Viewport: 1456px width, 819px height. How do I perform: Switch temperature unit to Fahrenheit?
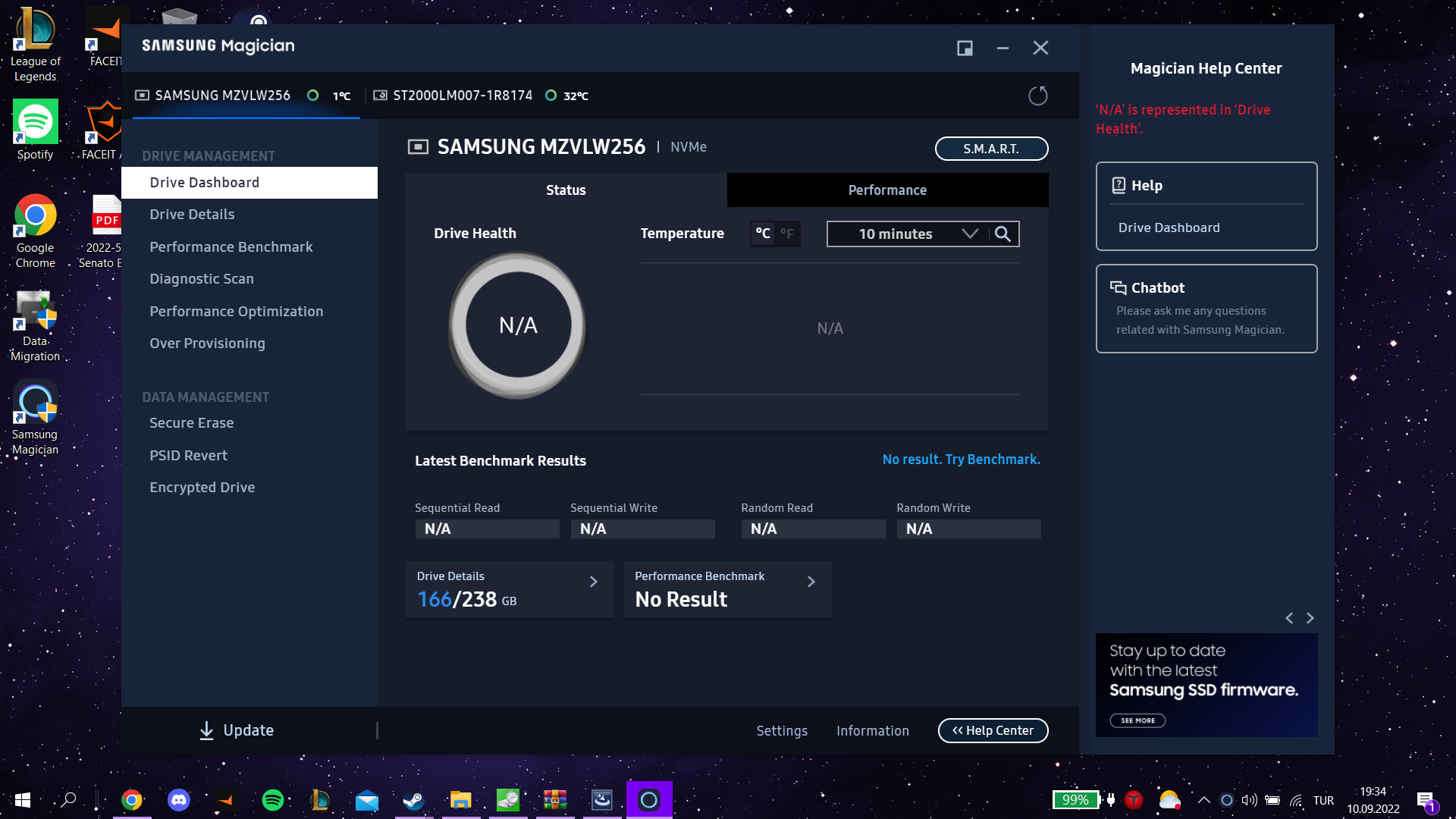click(x=787, y=234)
